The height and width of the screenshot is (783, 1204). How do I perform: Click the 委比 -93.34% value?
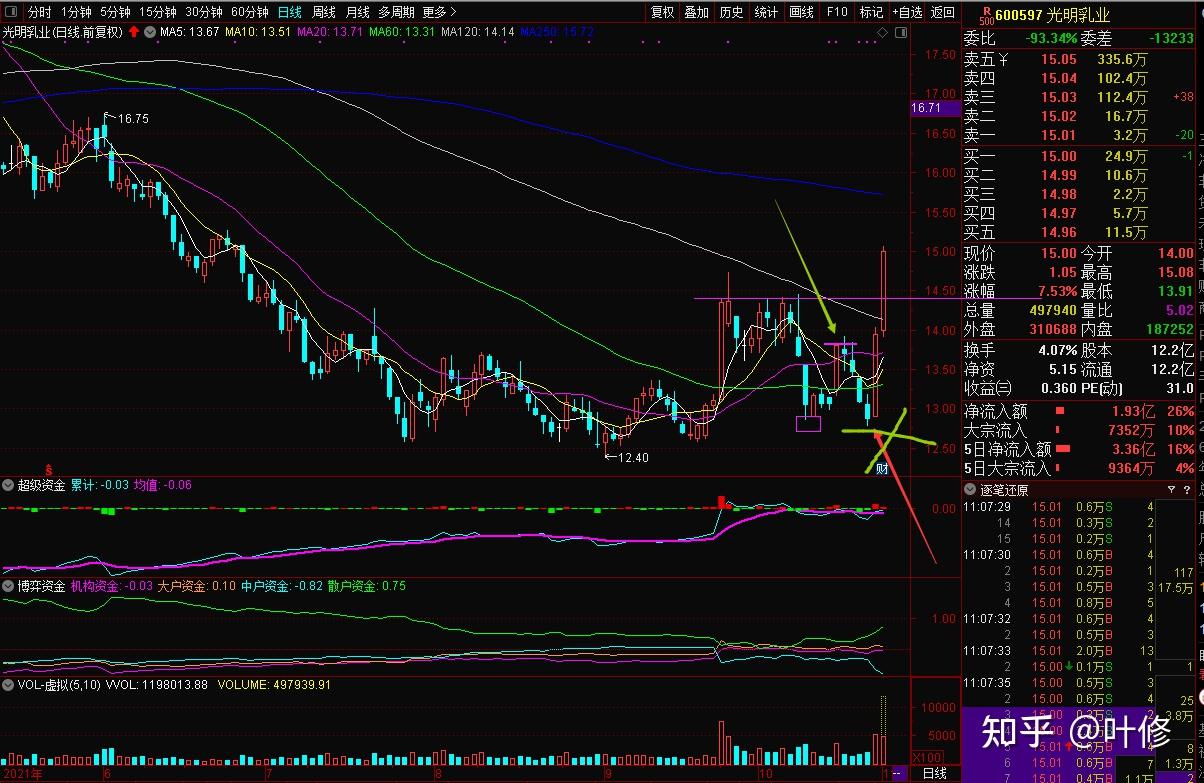coord(1051,39)
